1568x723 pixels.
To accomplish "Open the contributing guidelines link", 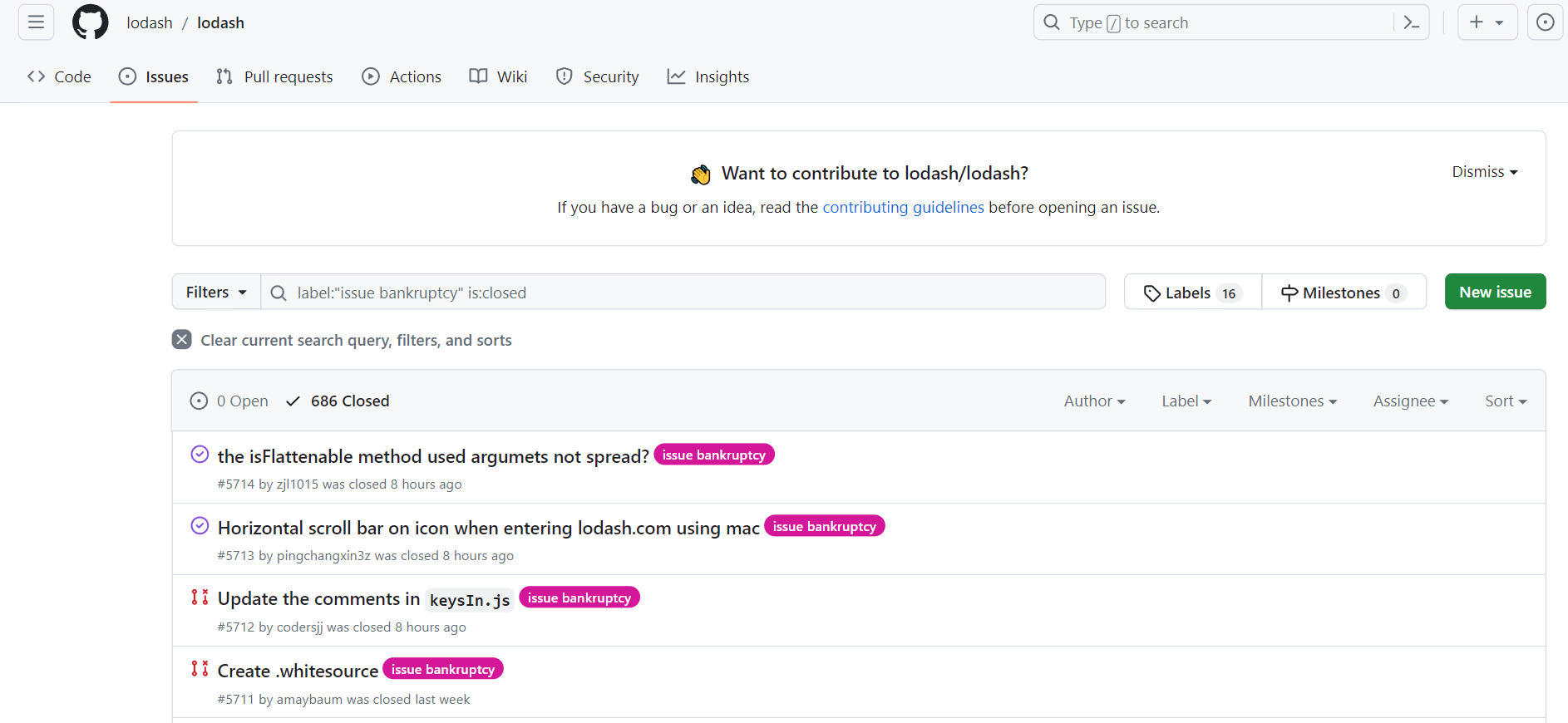I will 903,207.
